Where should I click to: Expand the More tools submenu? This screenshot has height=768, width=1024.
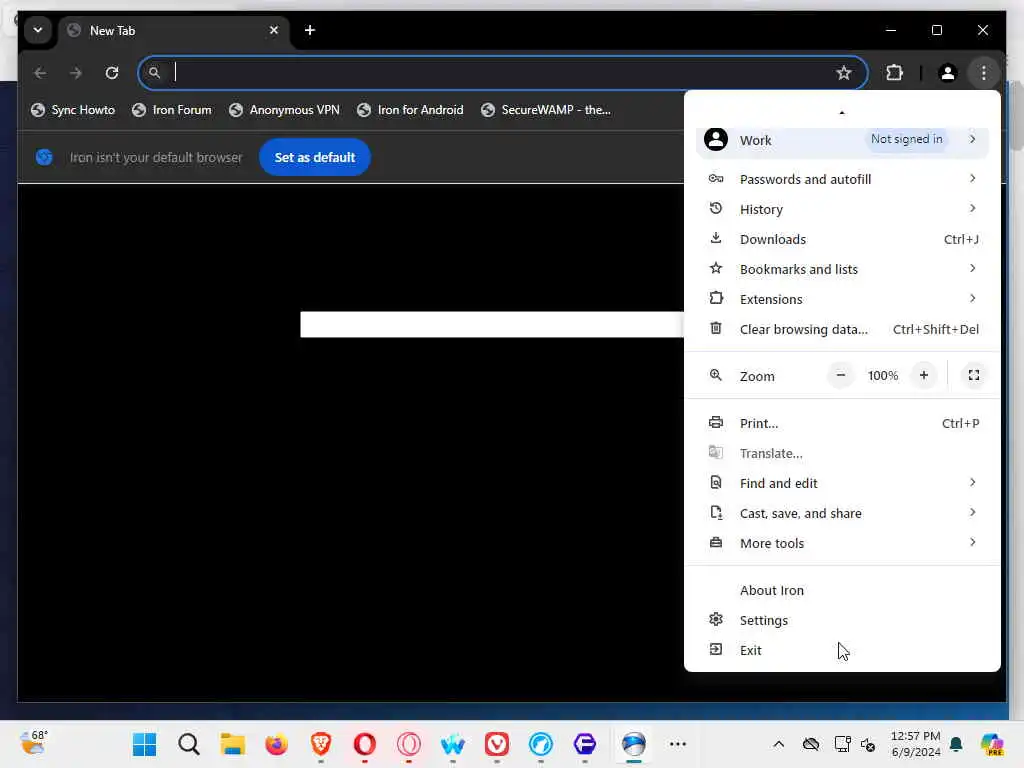click(842, 543)
